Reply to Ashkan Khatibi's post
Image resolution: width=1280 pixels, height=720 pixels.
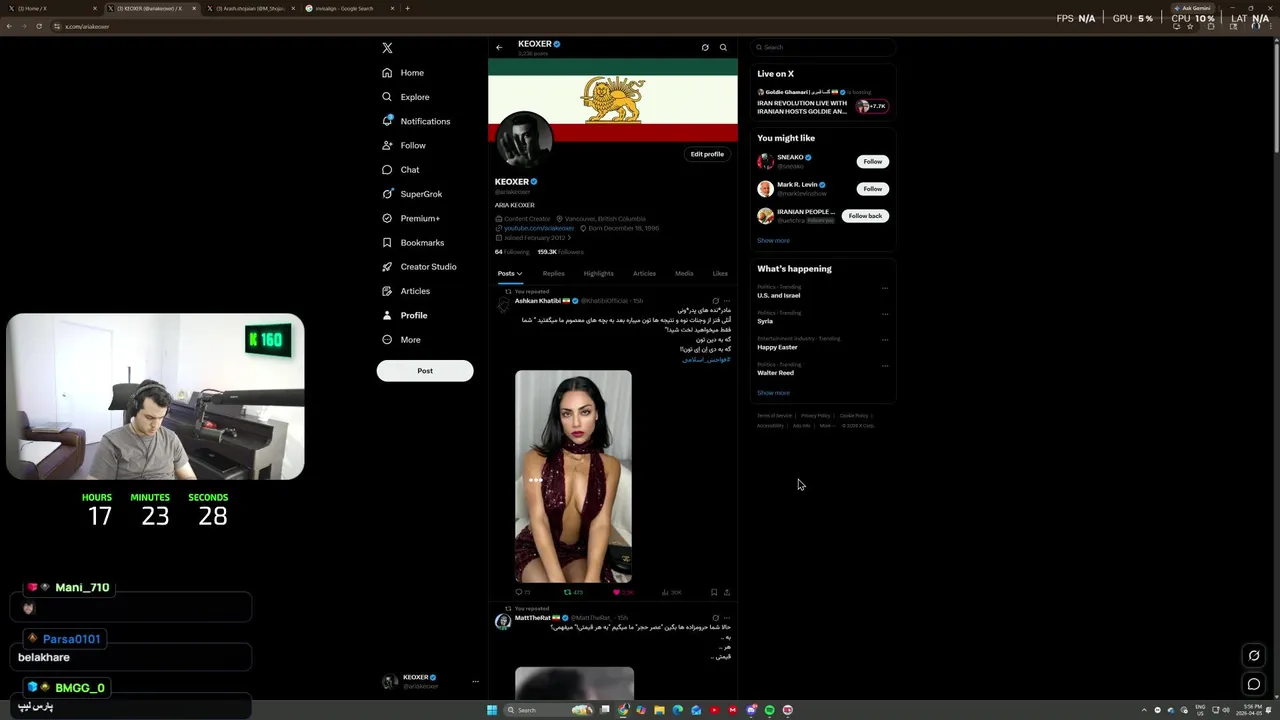click(x=521, y=592)
